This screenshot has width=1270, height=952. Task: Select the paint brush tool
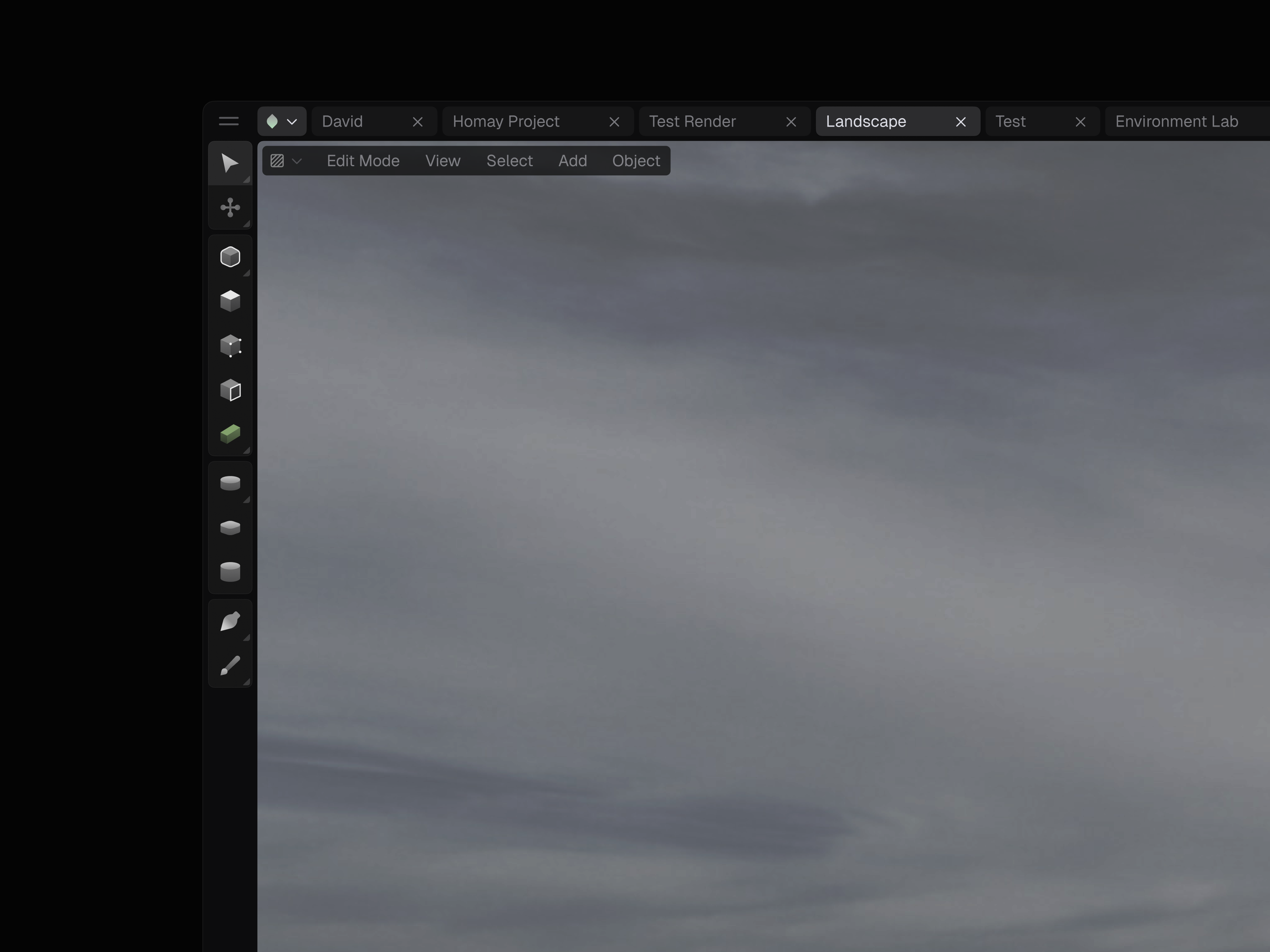pos(230,666)
